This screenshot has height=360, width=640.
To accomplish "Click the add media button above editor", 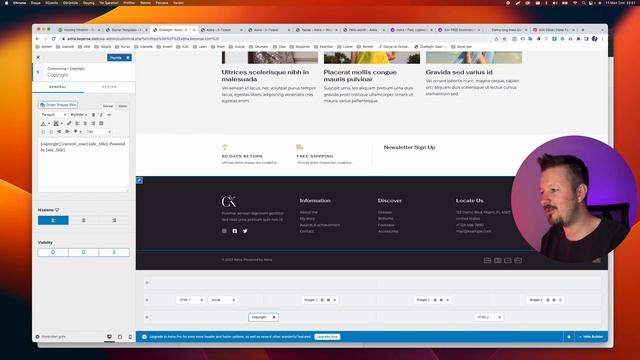I will (x=58, y=105).
